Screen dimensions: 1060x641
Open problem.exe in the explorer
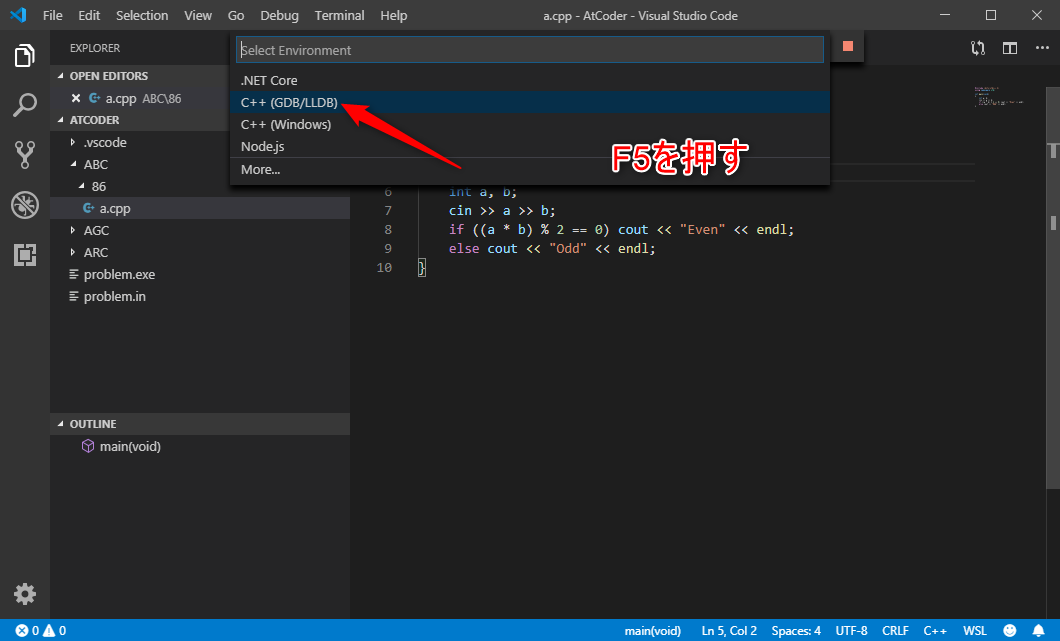pyautogui.click(x=200, y=275)
